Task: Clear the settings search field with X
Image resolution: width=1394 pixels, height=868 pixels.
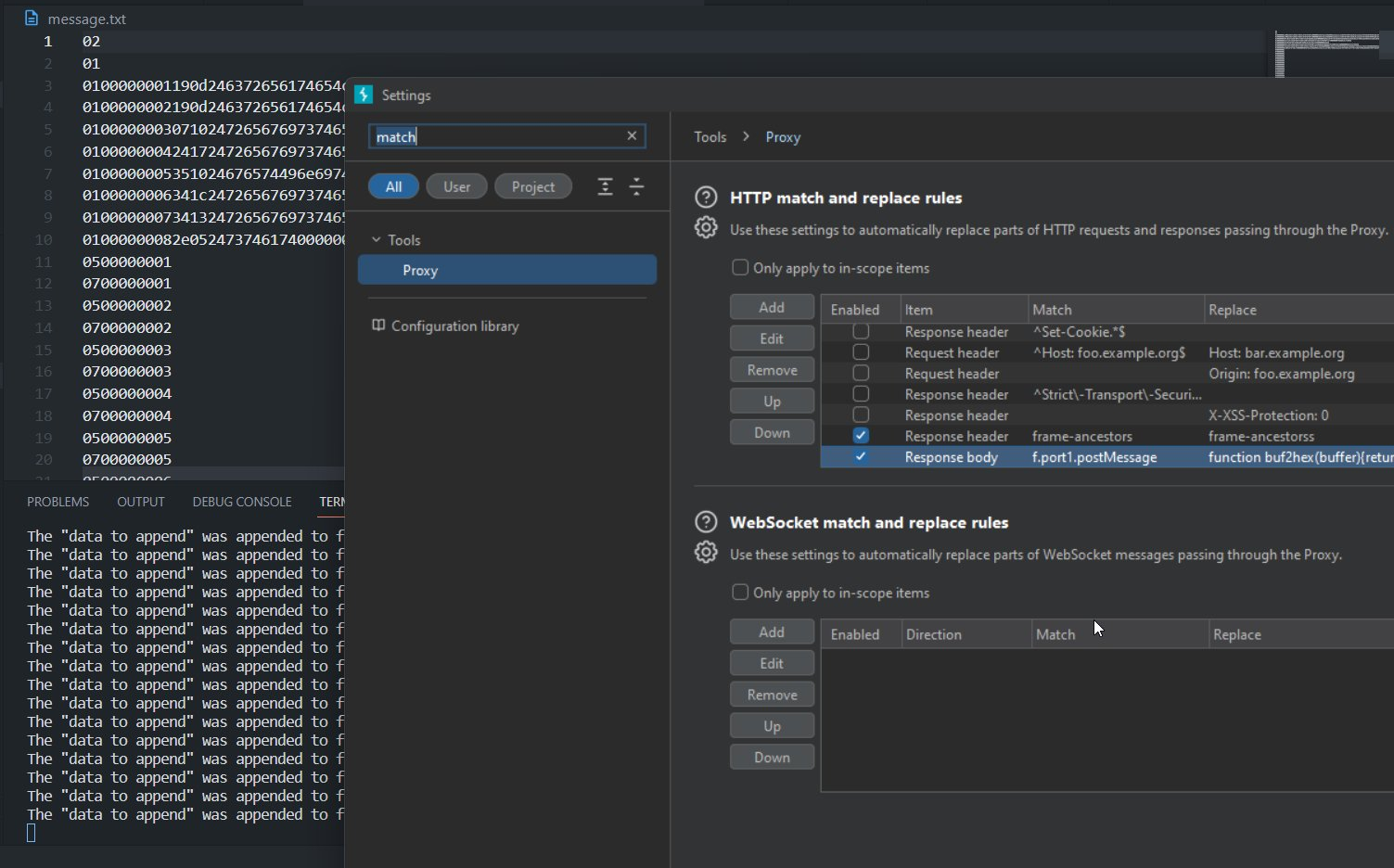Action: coord(632,136)
